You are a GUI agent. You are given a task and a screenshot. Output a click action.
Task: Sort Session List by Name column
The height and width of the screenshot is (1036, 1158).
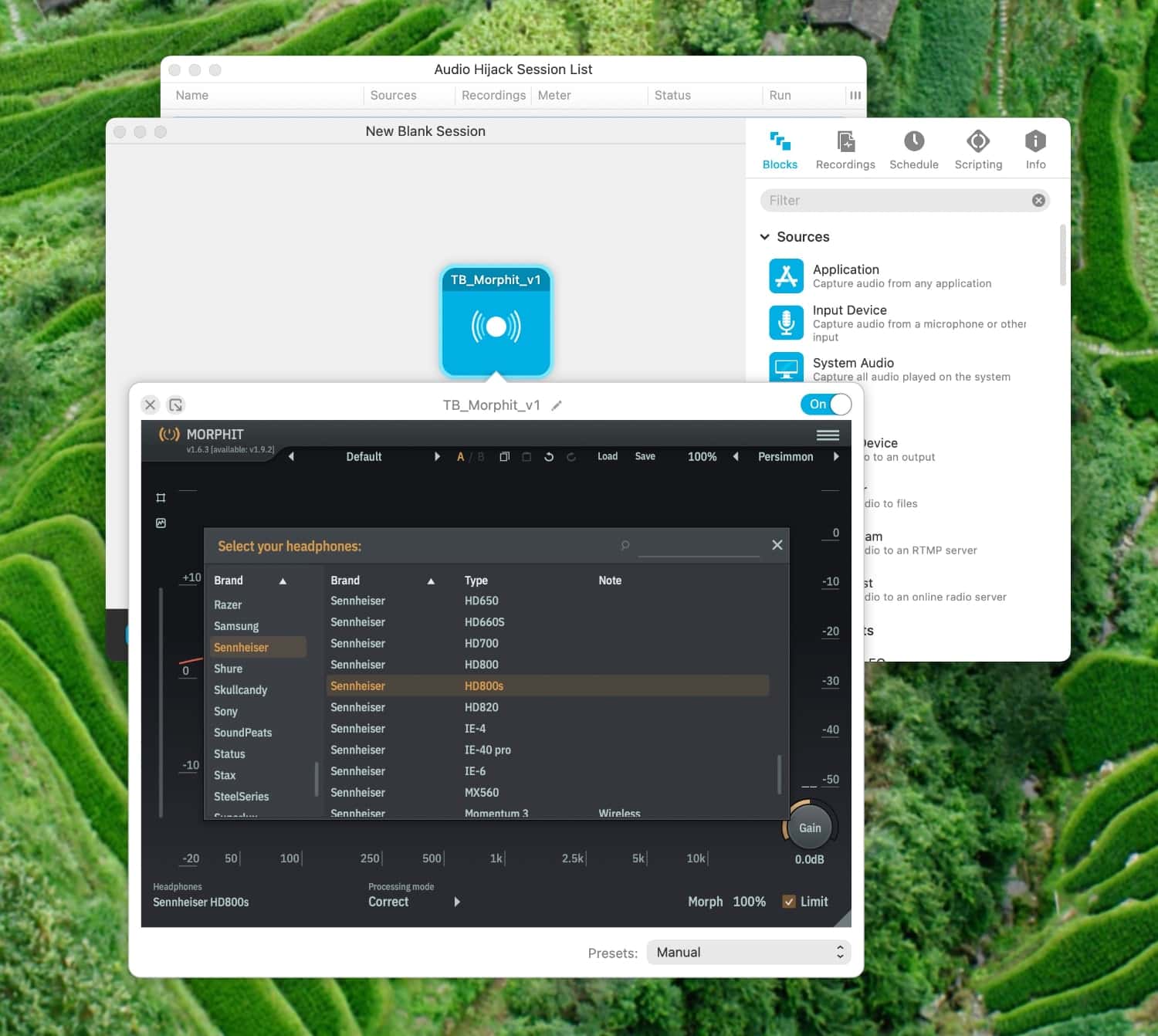(192, 95)
